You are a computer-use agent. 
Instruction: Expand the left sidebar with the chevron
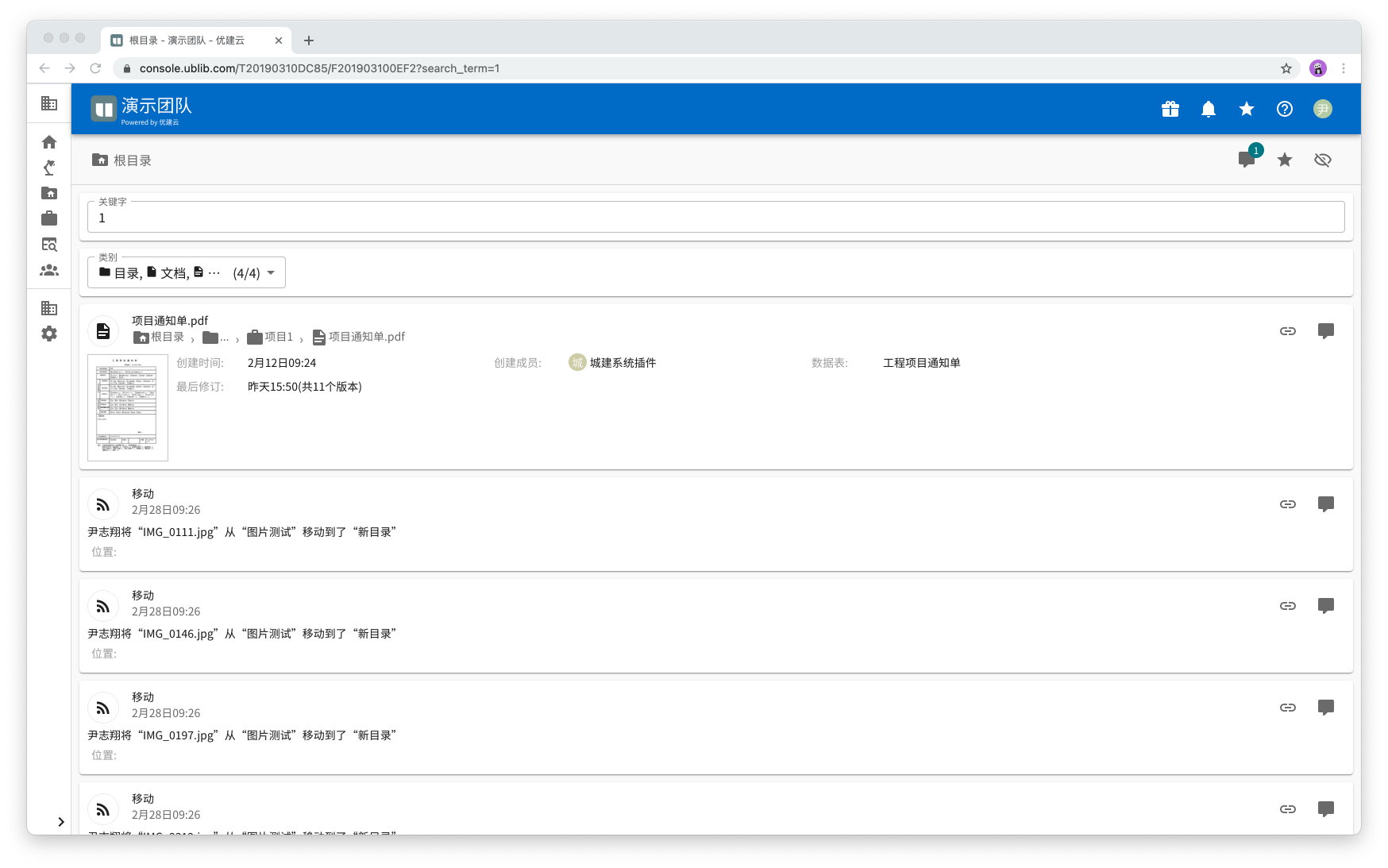pos(60,822)
